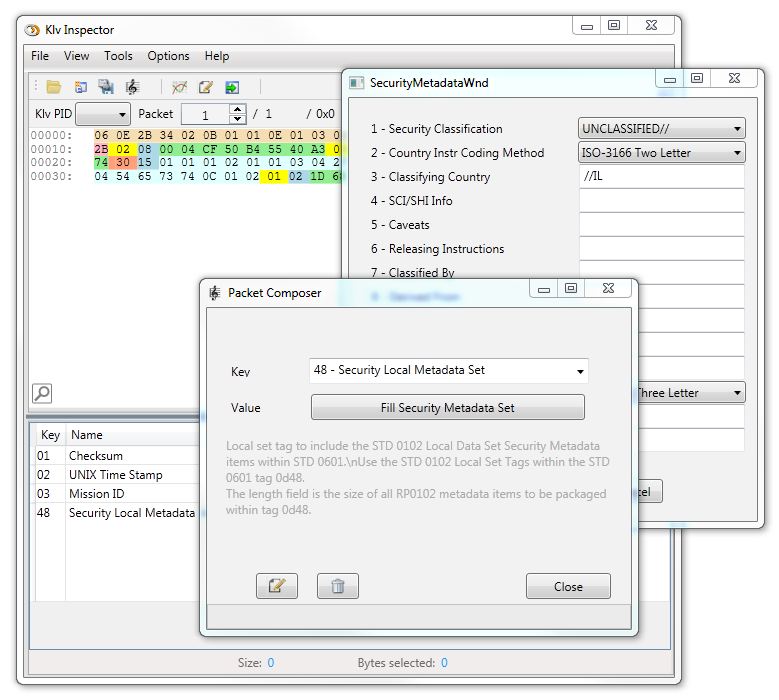779x700 pixels.
Task: Click the graph chart toolbar icon
Action: coord(179,88)
